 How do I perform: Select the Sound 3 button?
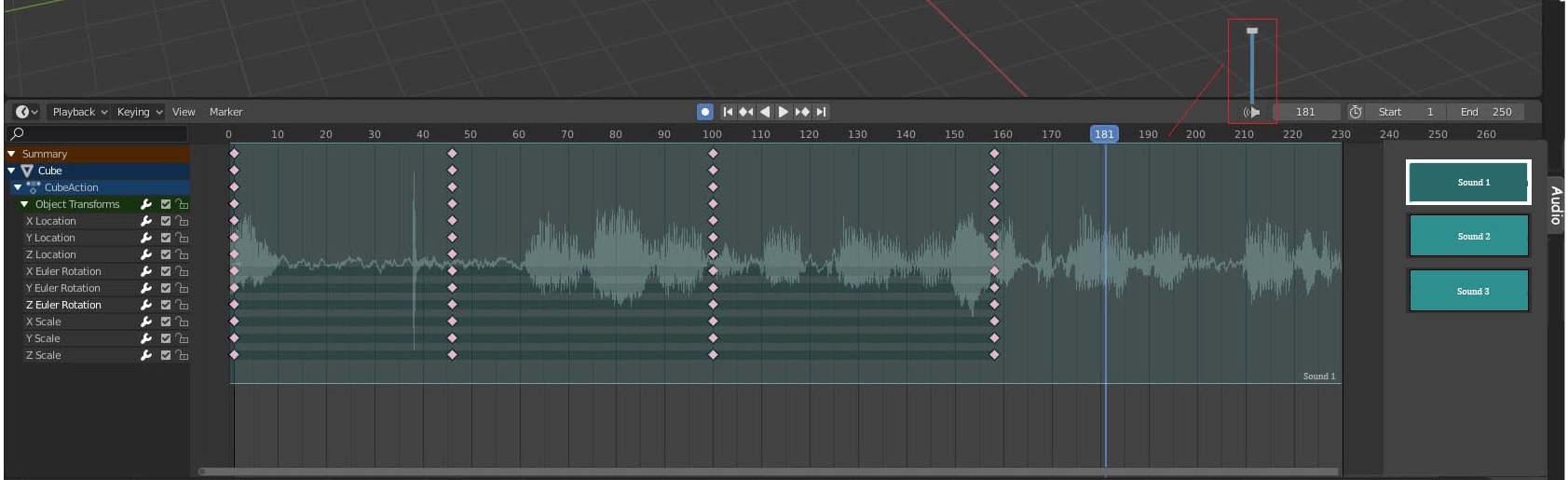1468,291
